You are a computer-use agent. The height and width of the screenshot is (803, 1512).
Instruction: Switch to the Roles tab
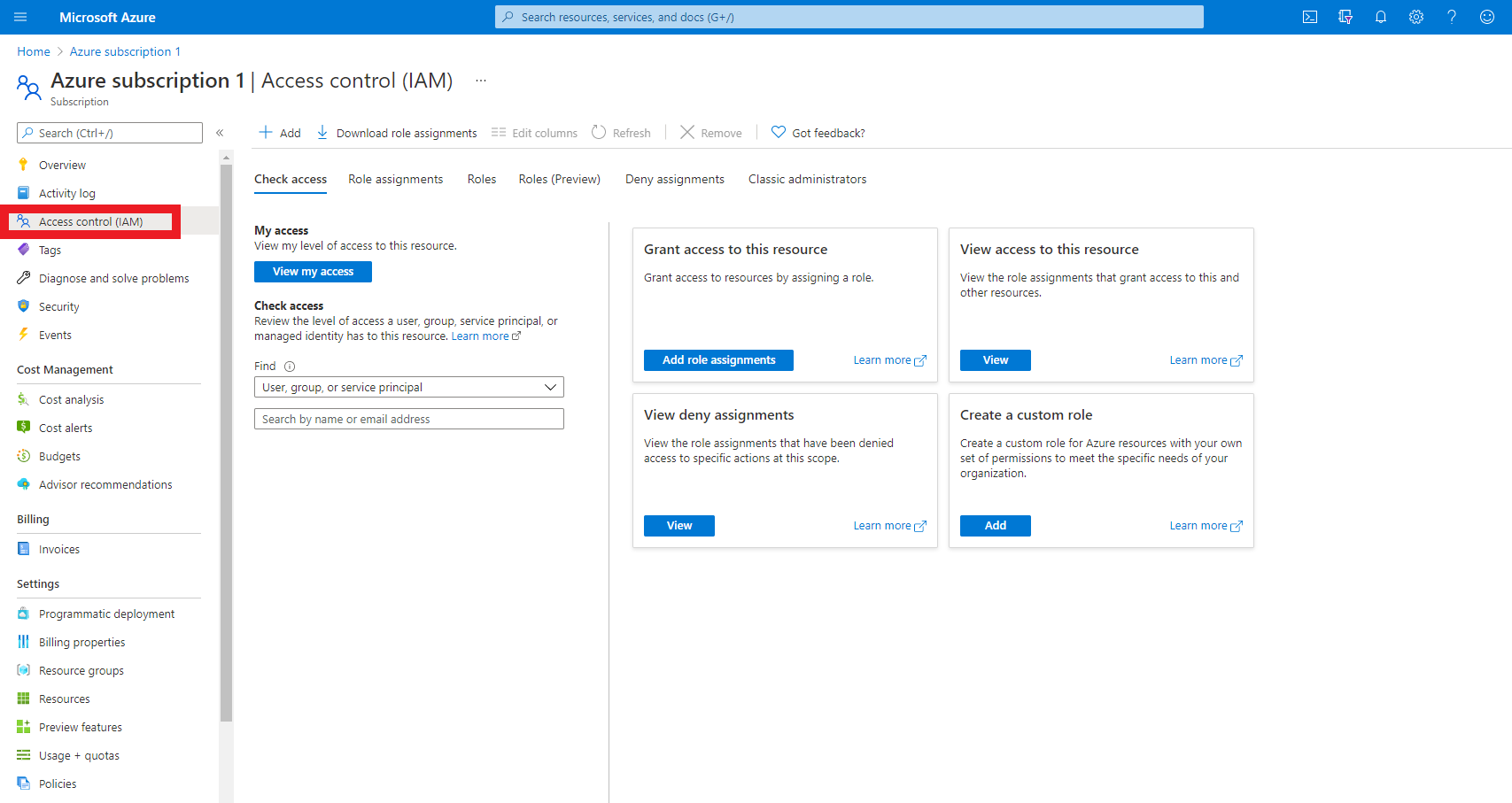click(x=482, y=180)
